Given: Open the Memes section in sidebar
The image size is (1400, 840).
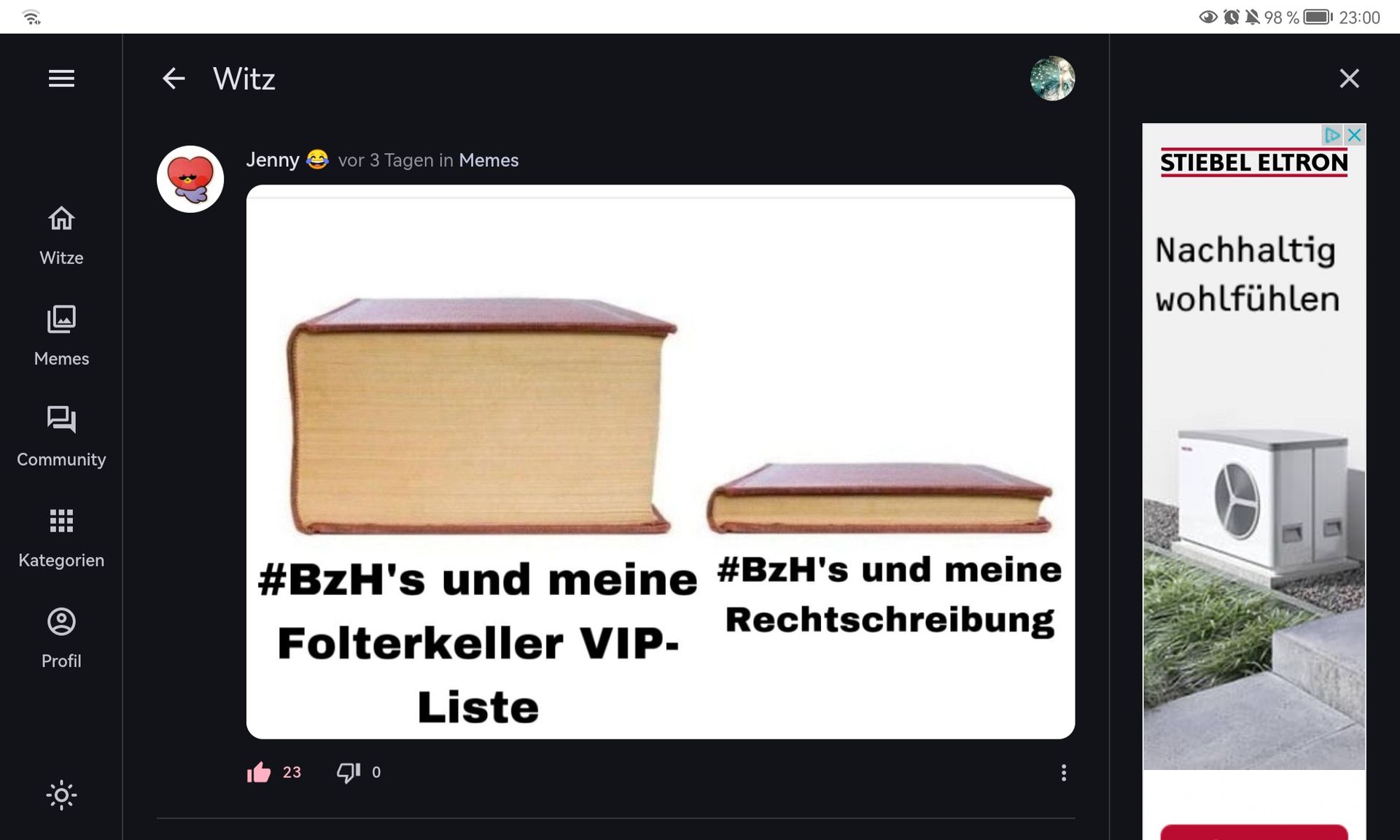Looking at the screenshot, I should coord(61,336).
